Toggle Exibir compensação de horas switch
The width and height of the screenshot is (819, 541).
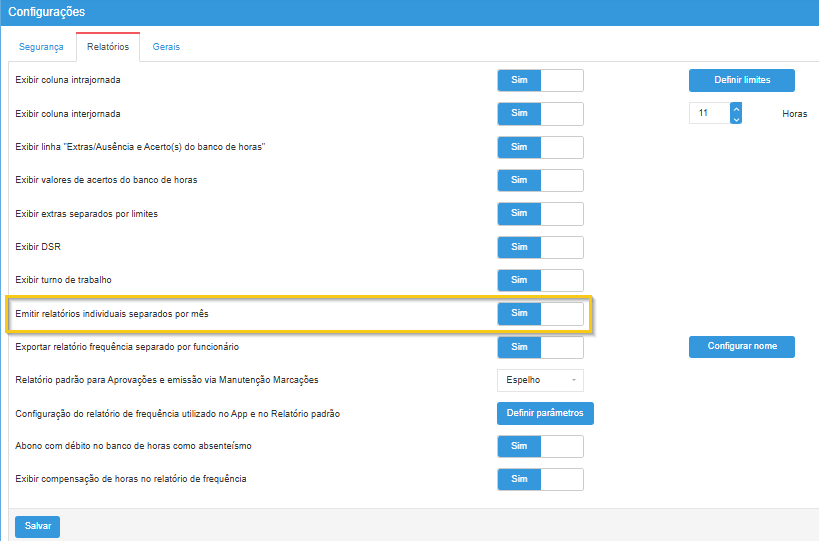540,479
